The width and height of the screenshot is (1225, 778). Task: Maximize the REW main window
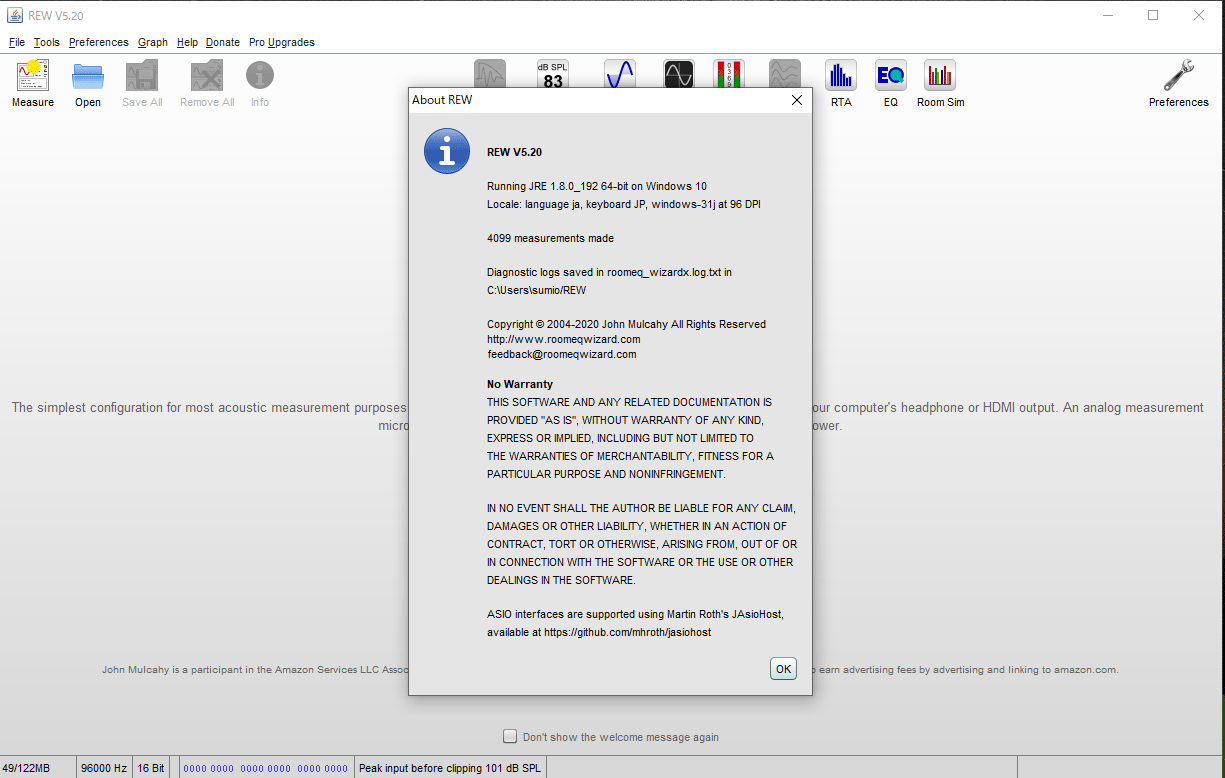point(1153,15)
